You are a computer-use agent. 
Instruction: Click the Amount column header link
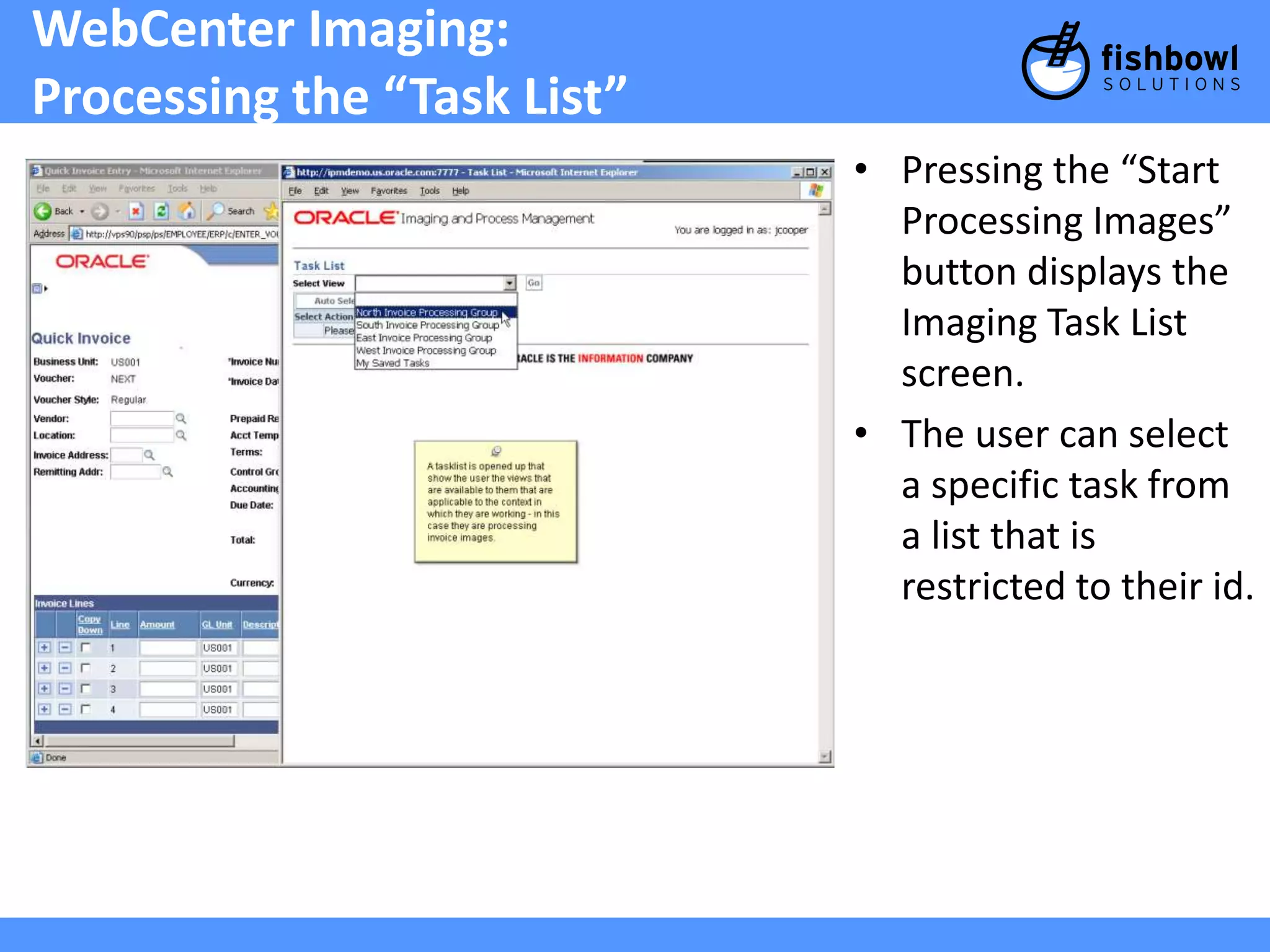click(x=157, y=625)
